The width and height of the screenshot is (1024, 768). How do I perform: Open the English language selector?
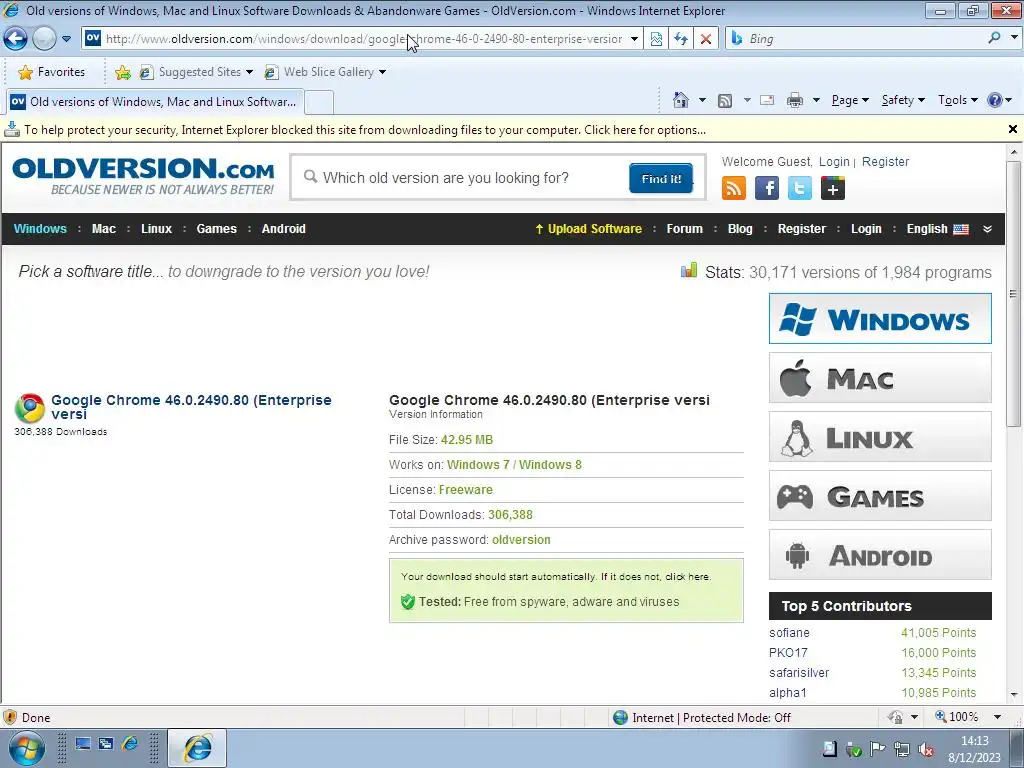(x=937, y=229)
